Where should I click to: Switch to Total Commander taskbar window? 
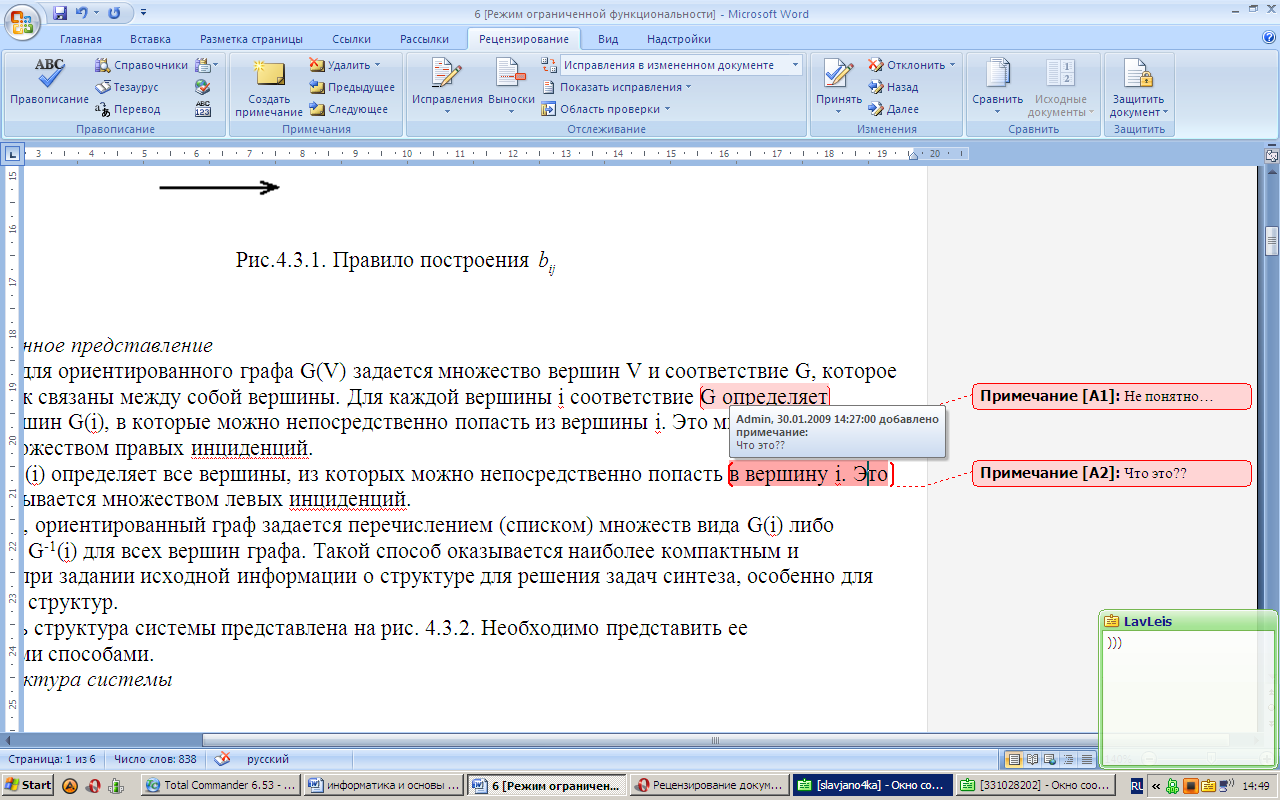(220, 785)
